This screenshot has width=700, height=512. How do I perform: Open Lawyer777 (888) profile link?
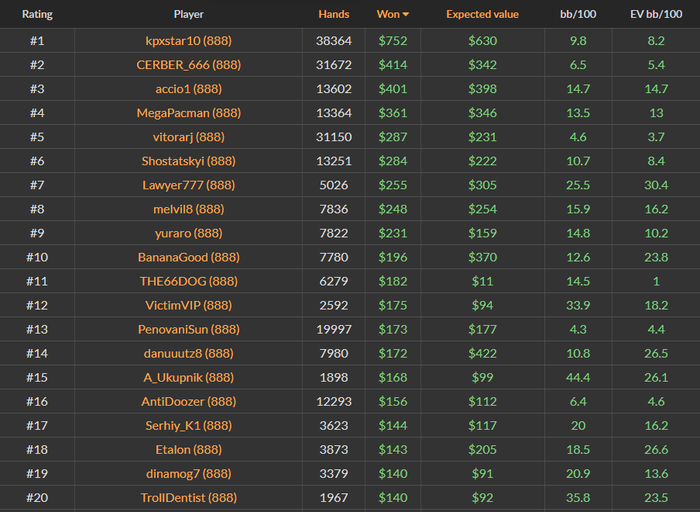188,185
